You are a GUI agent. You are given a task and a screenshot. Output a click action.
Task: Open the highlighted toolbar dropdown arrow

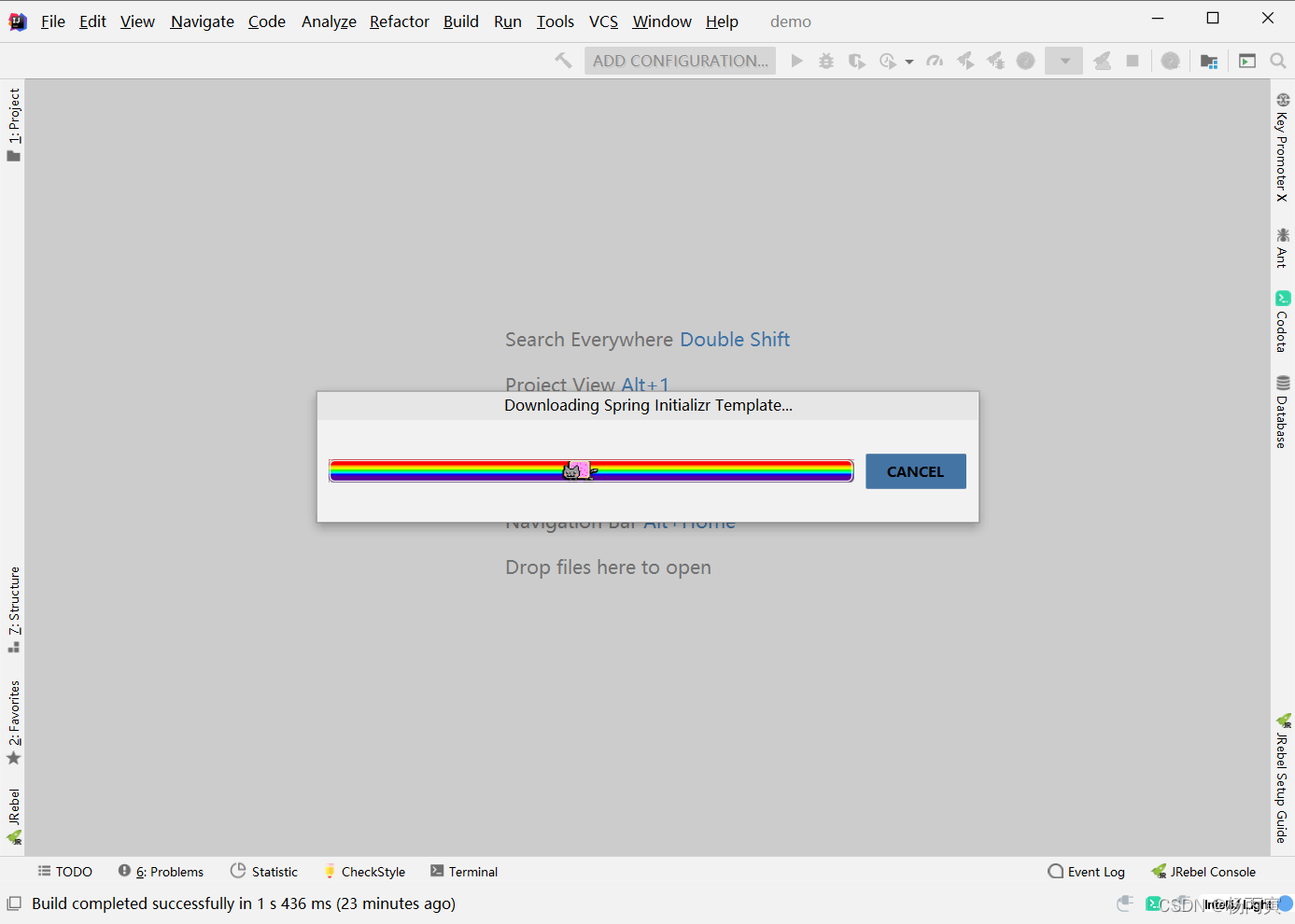1063,61
